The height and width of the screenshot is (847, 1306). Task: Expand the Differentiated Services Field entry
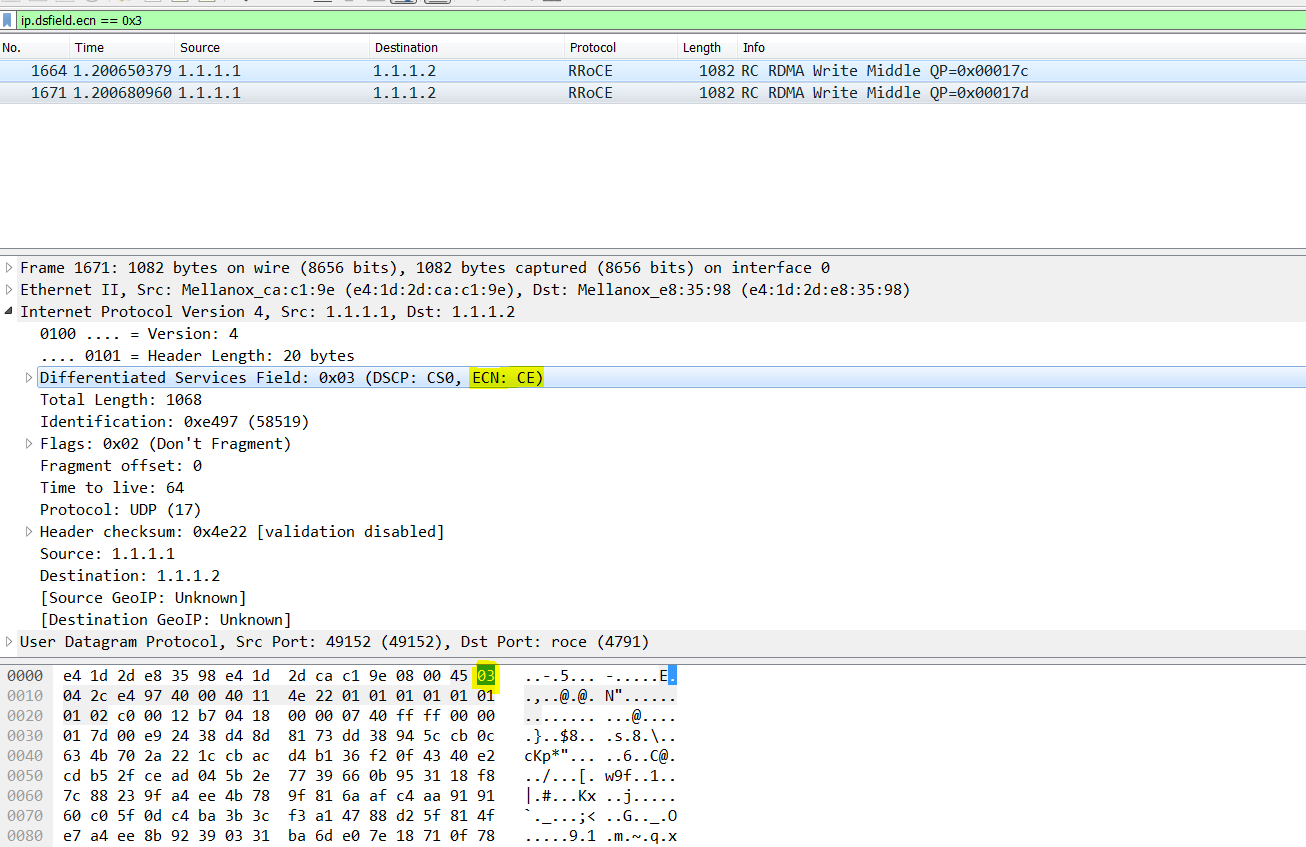pos(29,377)
